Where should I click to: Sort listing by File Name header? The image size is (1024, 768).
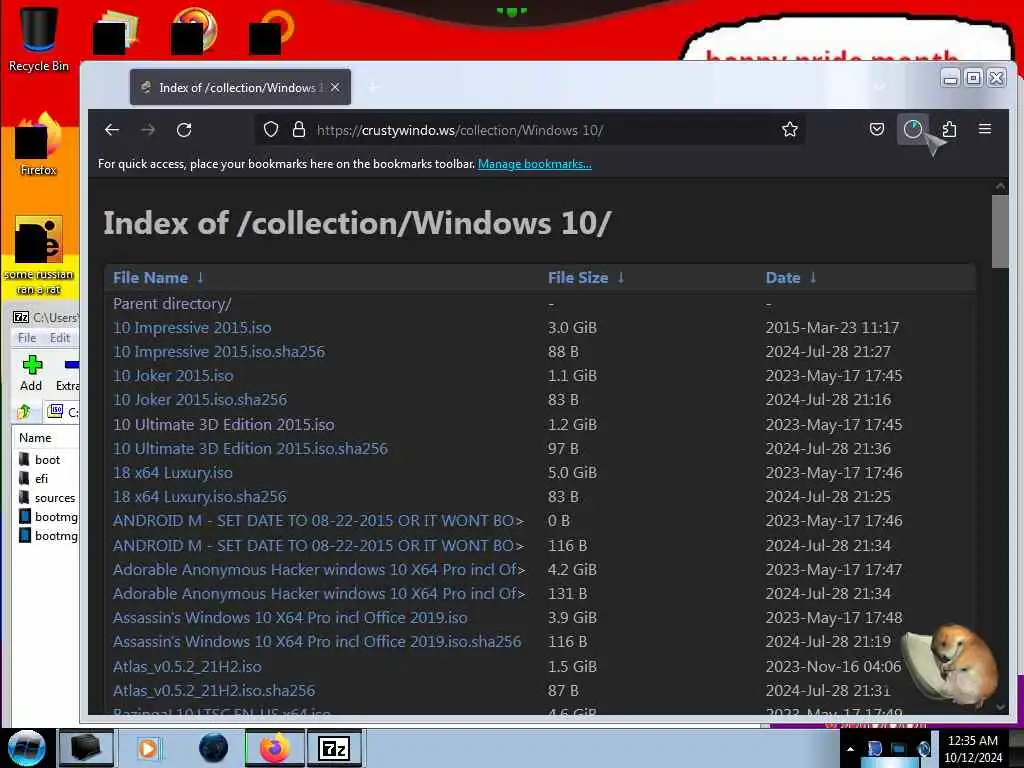pos(150,278)
